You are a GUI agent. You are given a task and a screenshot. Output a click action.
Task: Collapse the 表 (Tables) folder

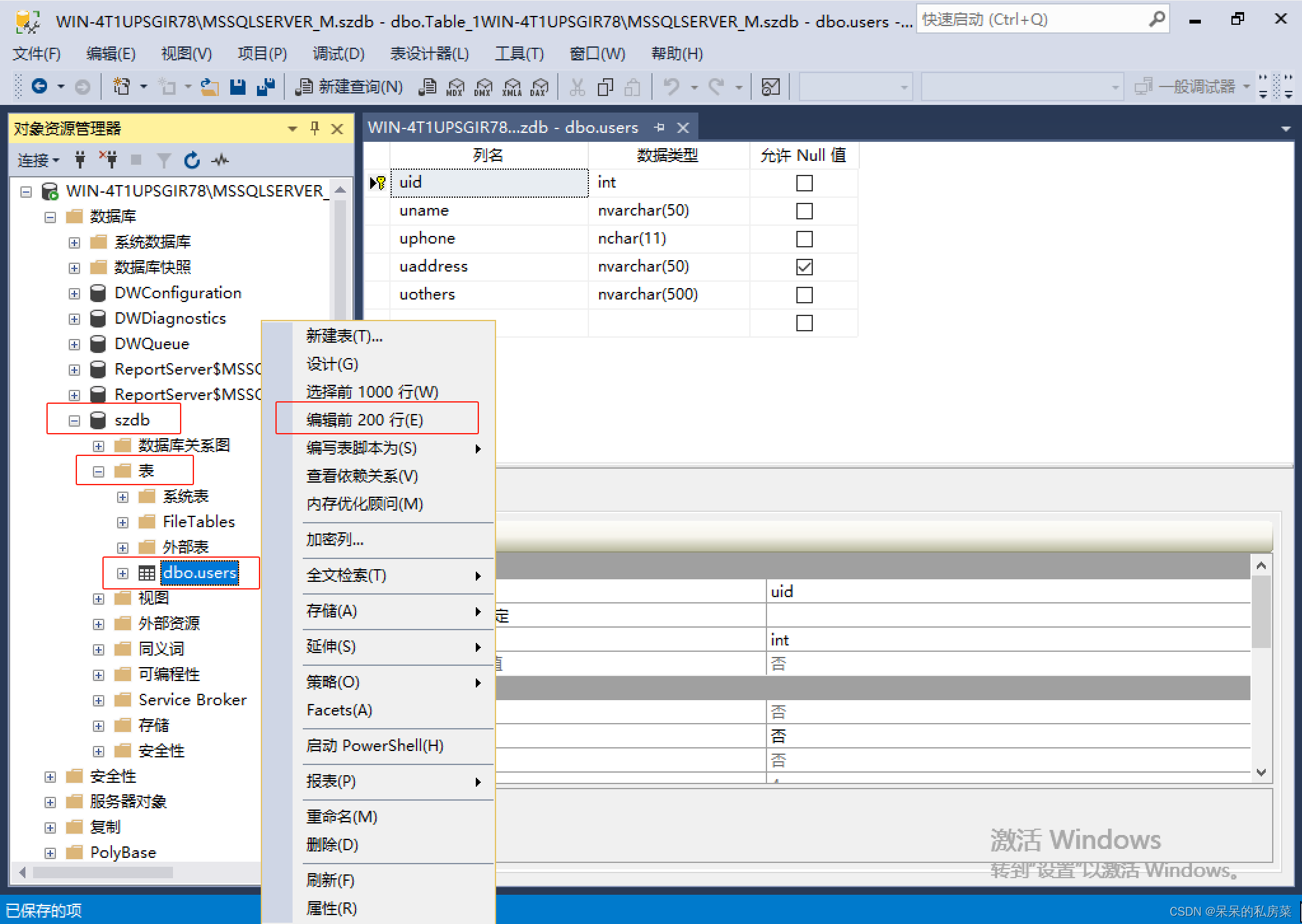click(99, 471)
